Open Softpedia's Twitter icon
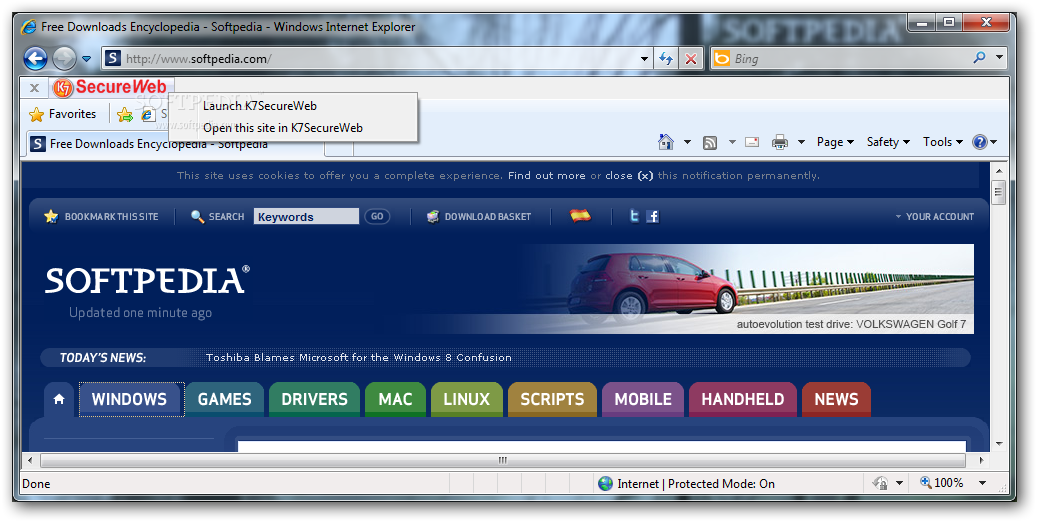Screen dimensions: 1037x522 [x=634, y=216]
